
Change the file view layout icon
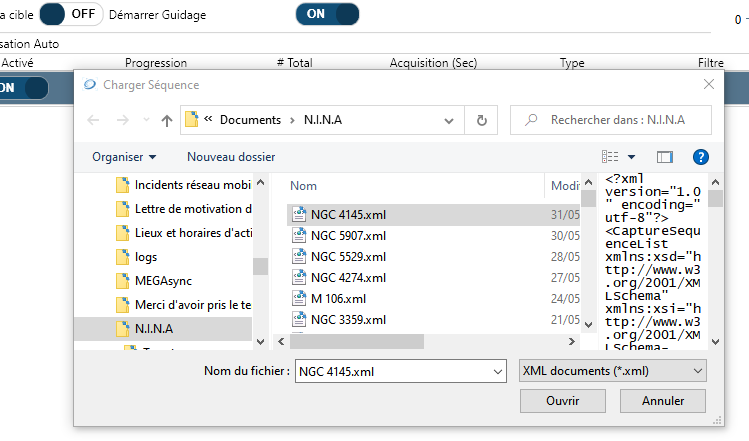coord(611,157)
